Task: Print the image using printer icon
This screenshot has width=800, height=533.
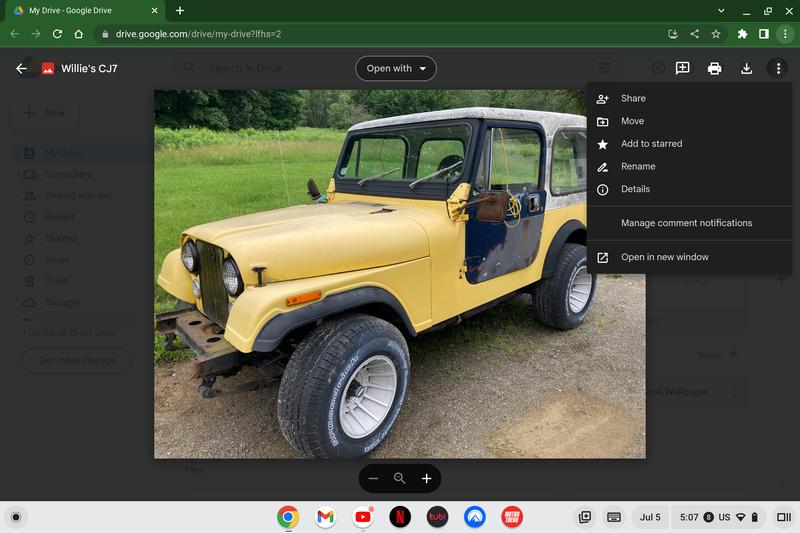Action: click(714, 69)
